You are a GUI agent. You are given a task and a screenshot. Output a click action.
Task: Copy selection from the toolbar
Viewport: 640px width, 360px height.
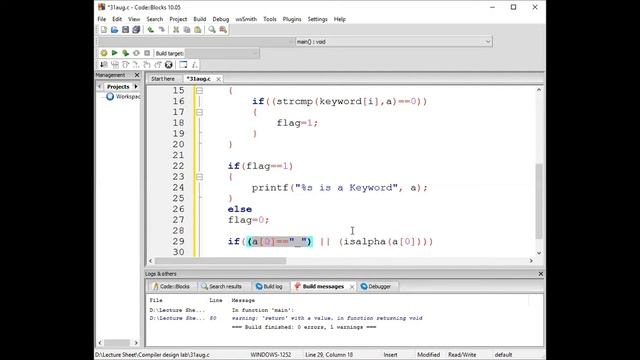[x=187, y=30]
